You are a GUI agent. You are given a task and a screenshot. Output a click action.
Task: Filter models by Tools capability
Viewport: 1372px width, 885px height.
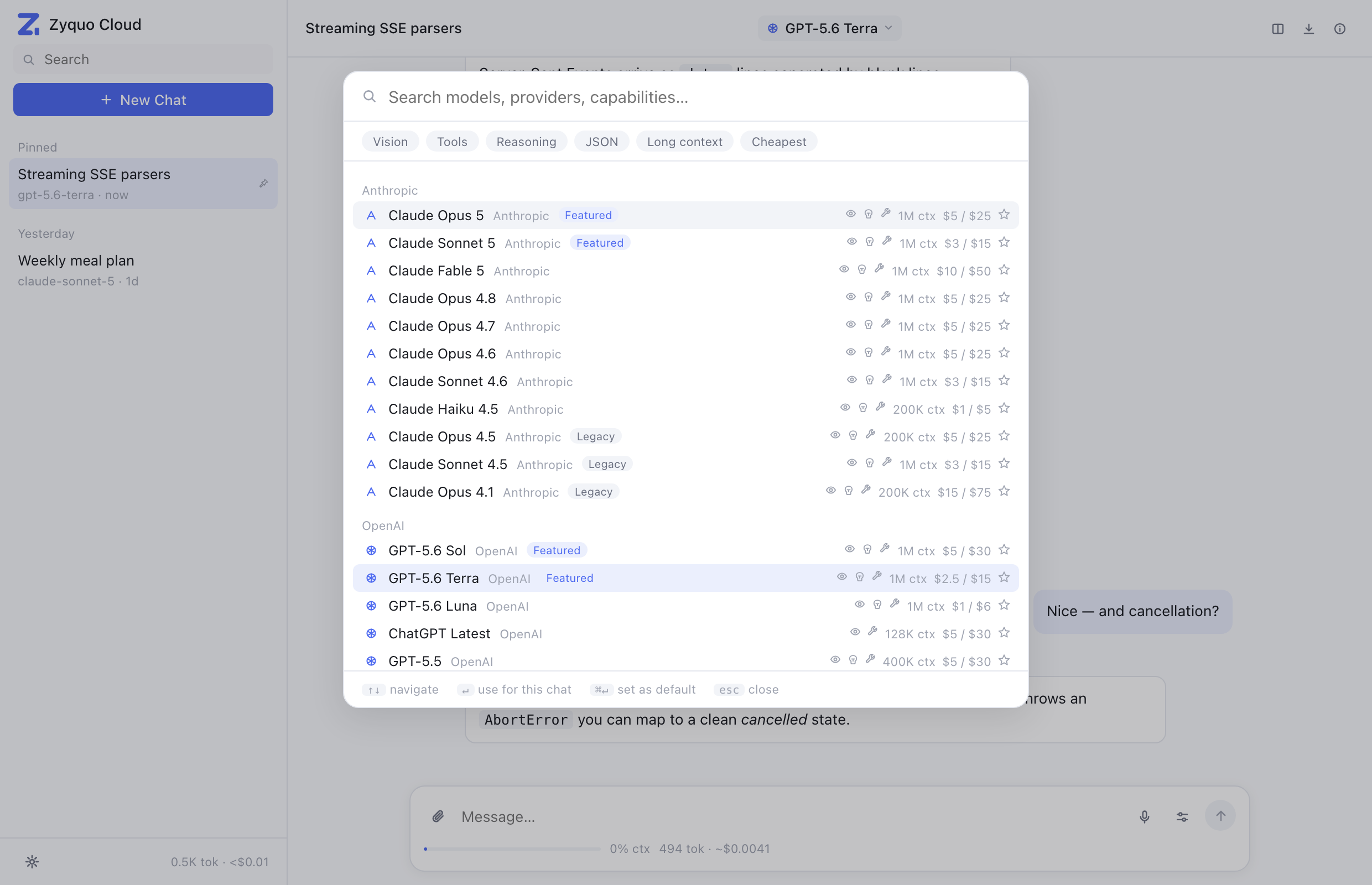(x=452, y=142)
